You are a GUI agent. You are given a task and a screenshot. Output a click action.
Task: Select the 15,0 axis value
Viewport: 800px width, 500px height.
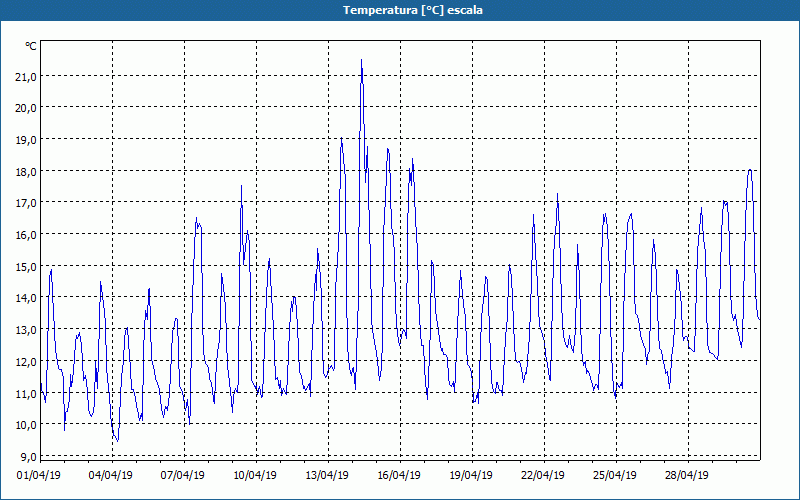(26, 266)
